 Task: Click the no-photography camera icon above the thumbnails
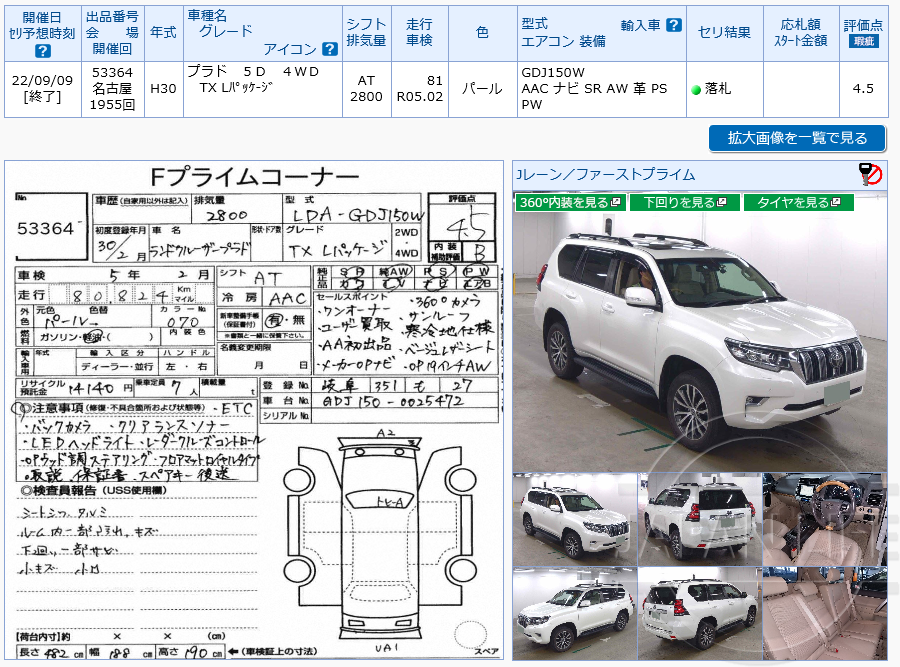(871, 174)
